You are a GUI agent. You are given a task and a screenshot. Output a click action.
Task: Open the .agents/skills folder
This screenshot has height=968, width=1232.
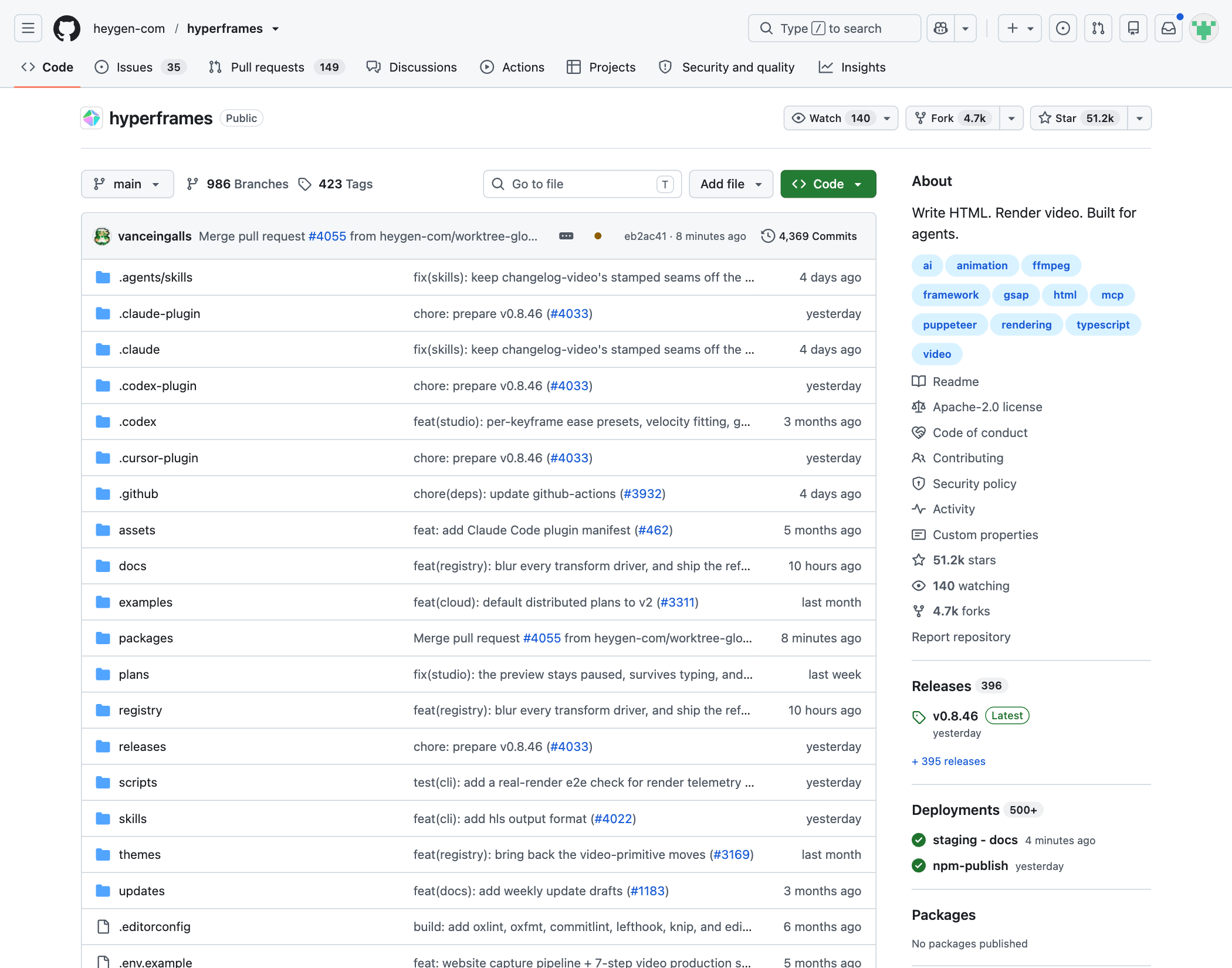click(155, 277)
